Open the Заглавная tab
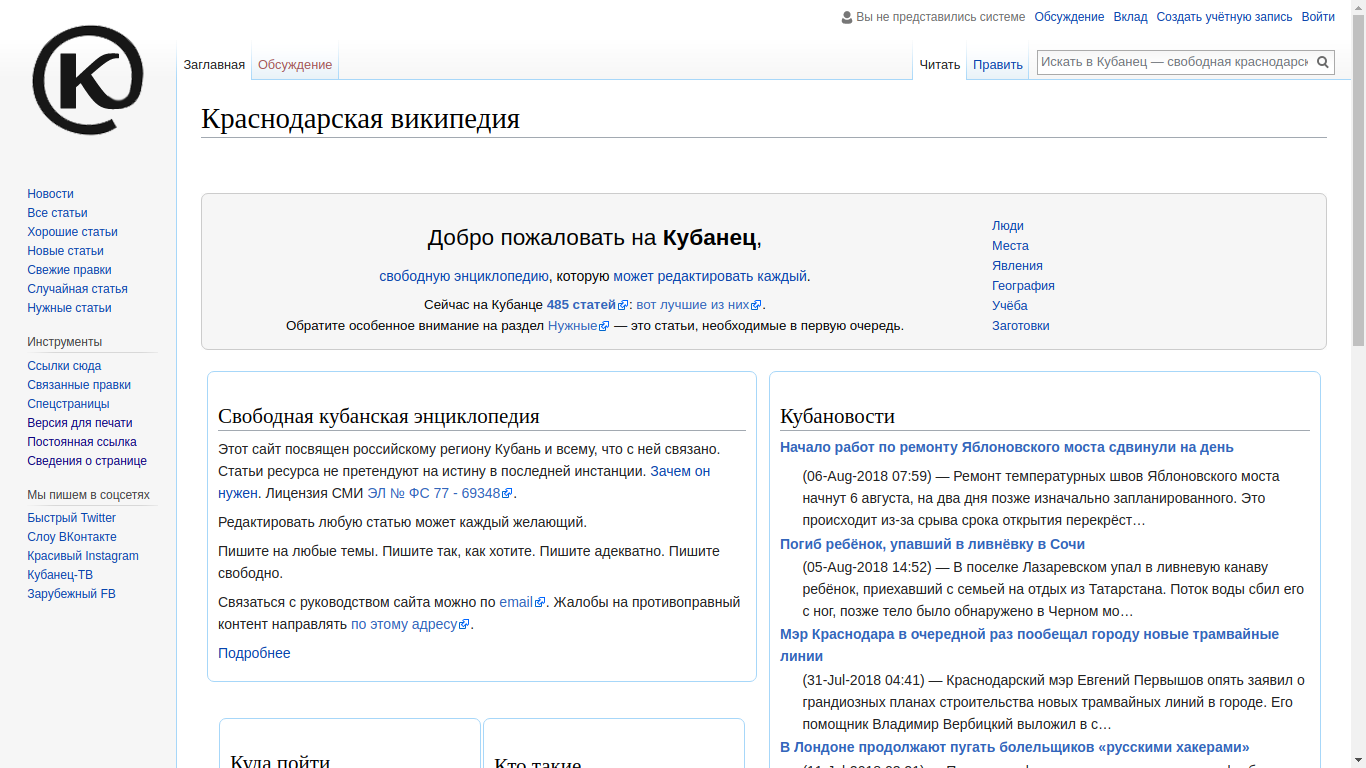The height and width of the screenshot is (768, 1366). pos(214,65)
